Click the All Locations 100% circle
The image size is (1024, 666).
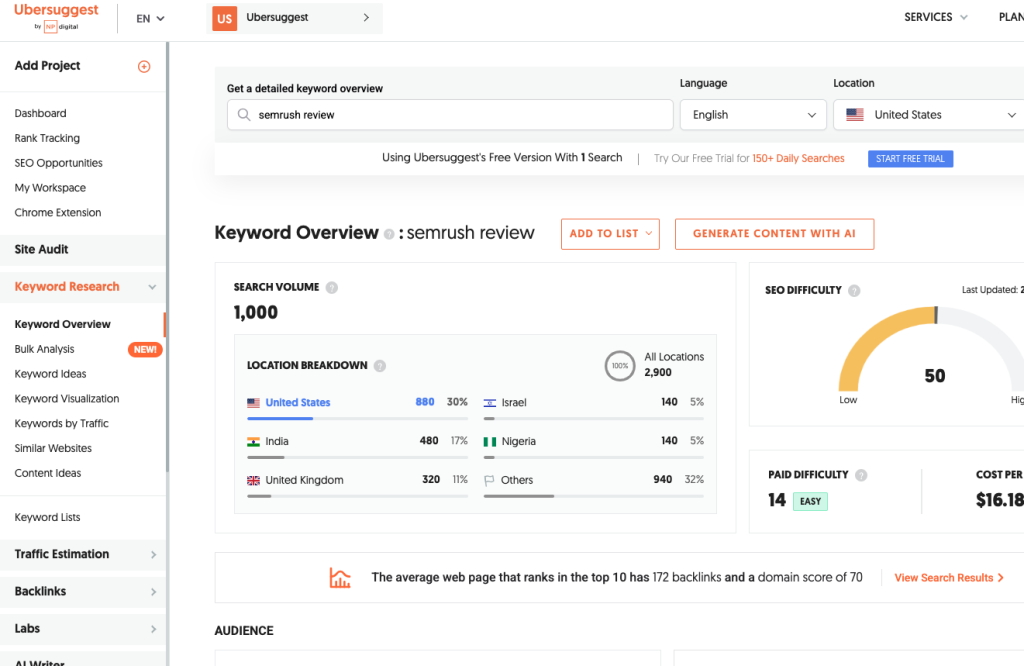coord(620,365)
